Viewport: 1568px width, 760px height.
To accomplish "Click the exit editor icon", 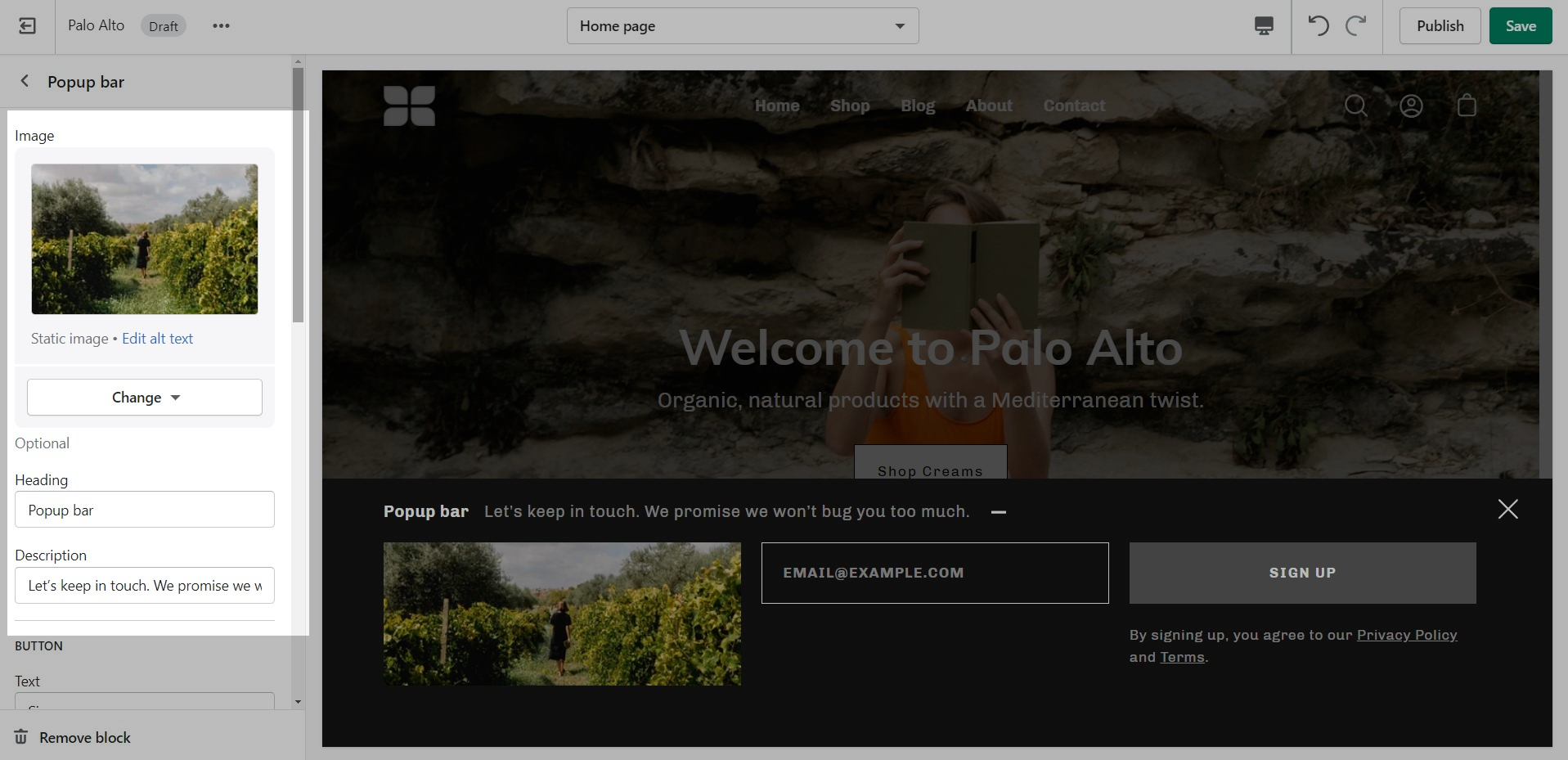I will (27, 26).
